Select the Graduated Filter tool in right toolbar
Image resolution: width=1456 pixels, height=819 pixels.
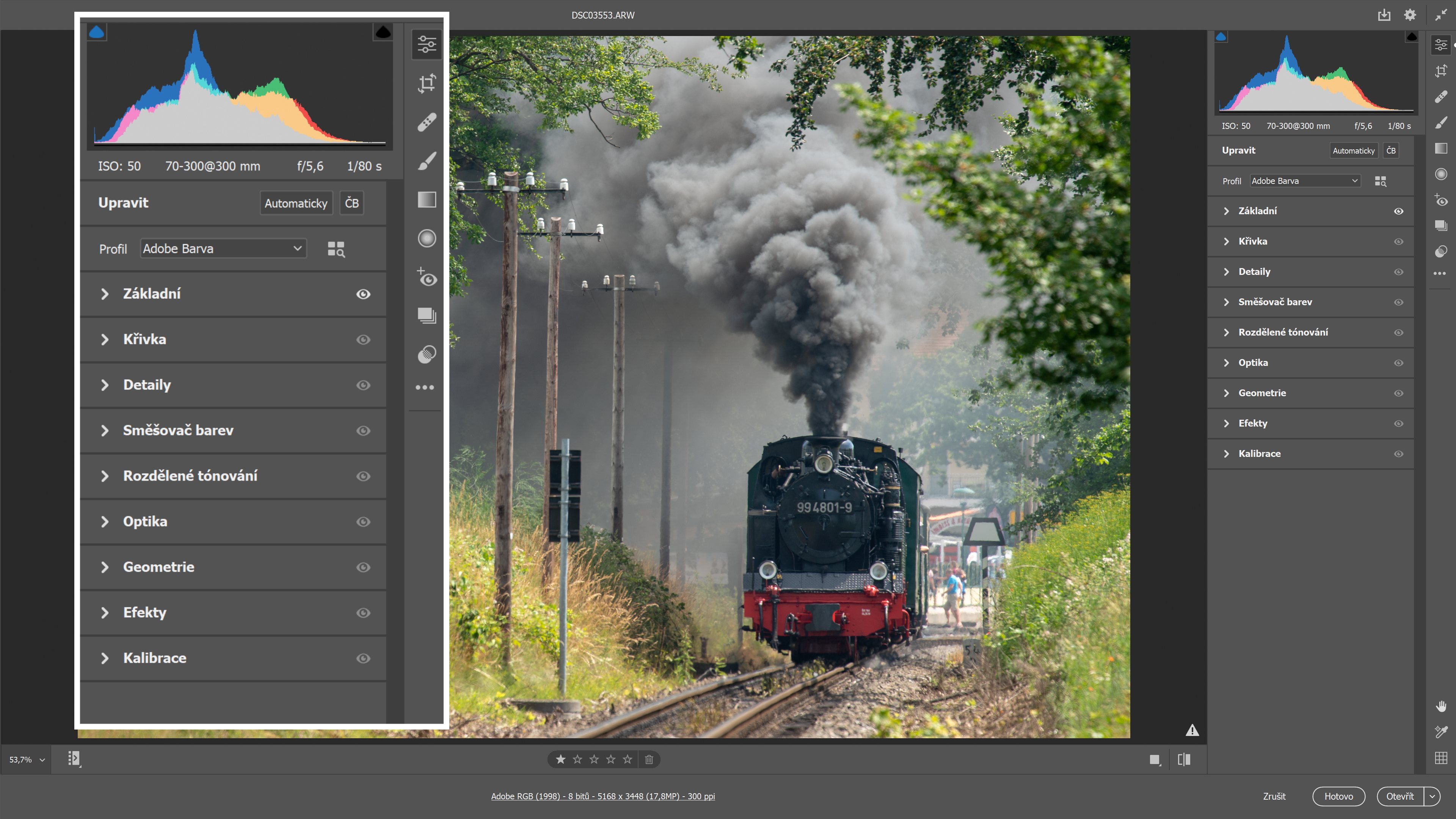(x=1441, y=148)
